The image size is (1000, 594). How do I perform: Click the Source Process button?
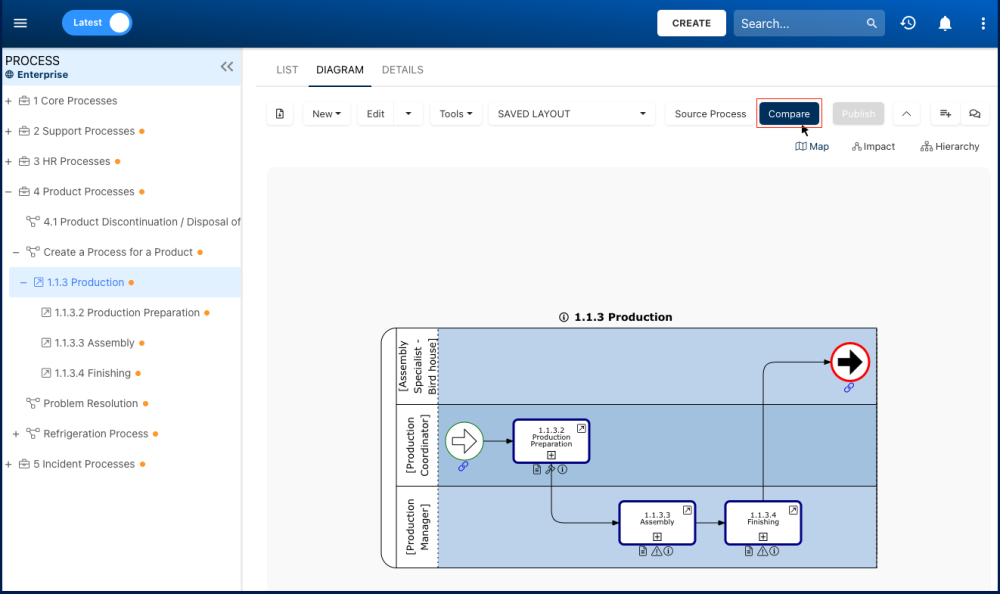tap(710, 114)
